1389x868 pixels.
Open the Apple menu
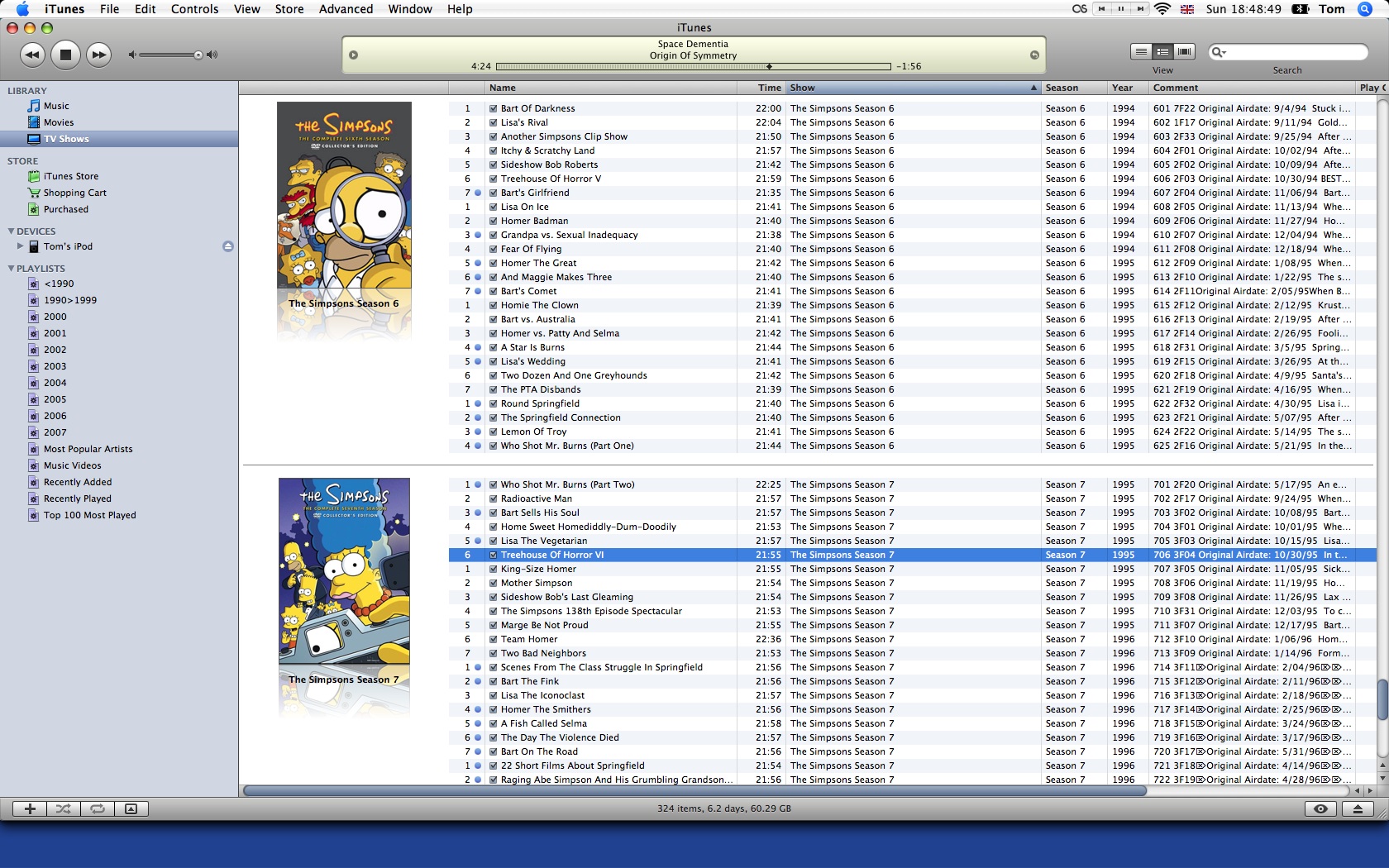point(22,9)
